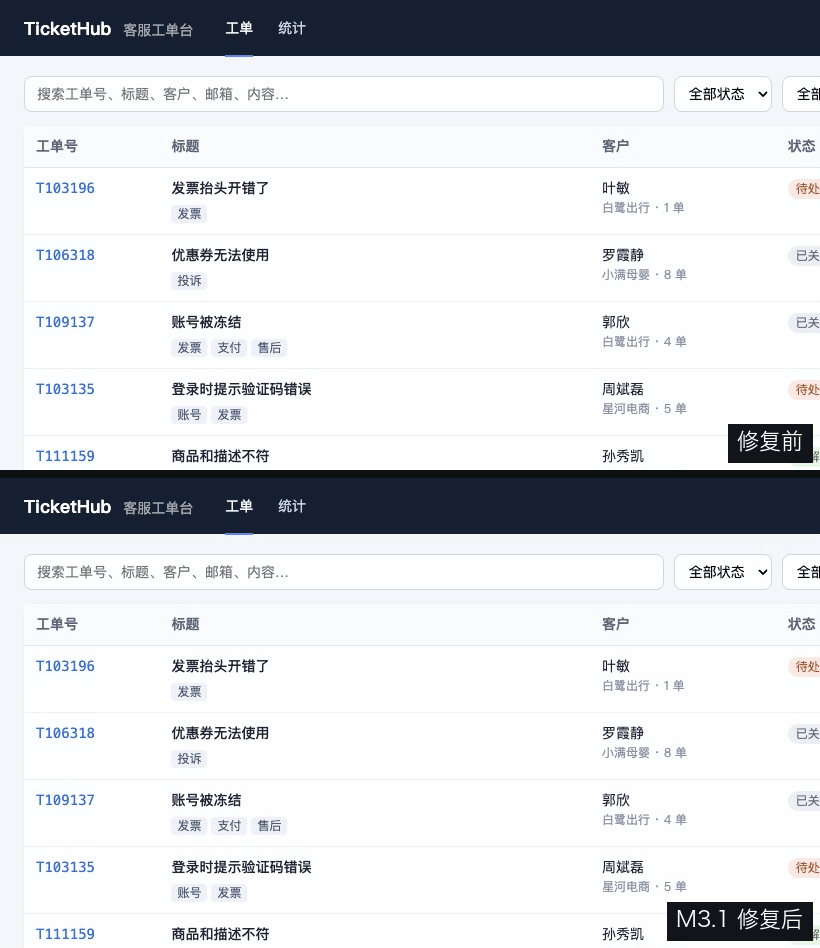Click the 账号 tag in the 修复后 panel
The height and width of the screenshot is (948, 820).
(x=189, y=893)
